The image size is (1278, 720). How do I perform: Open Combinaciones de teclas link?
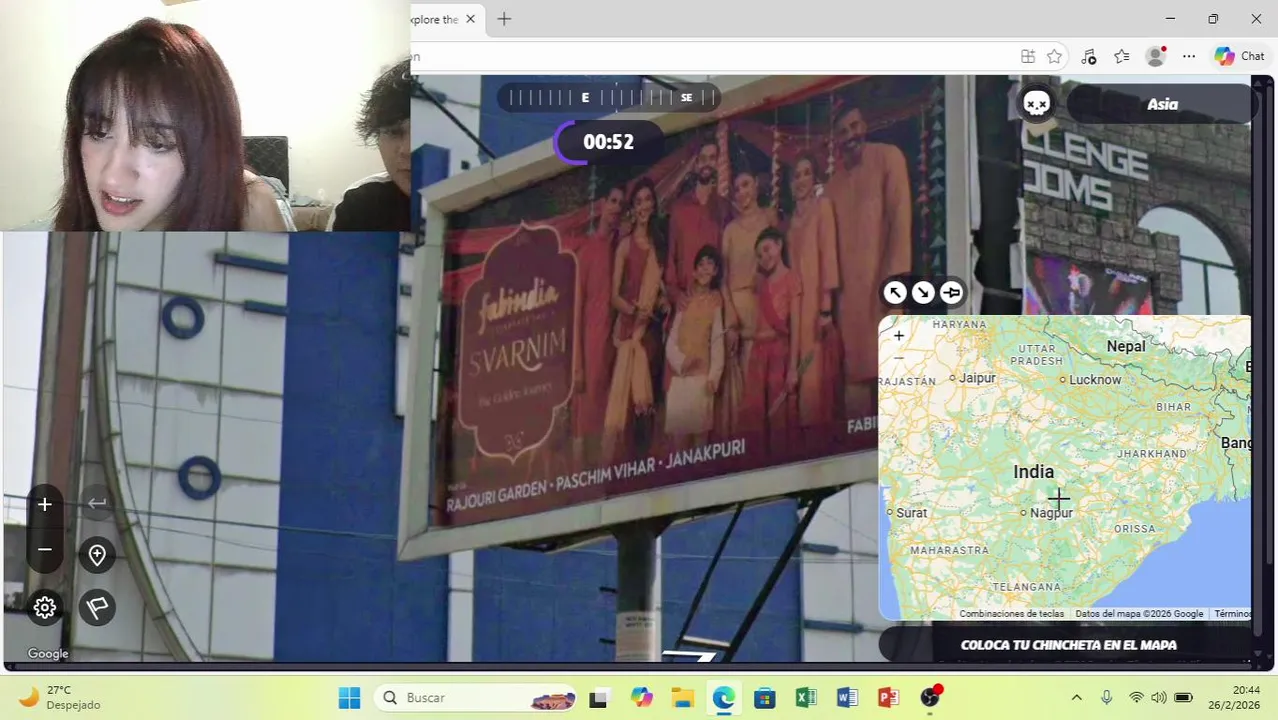pos(1011,614)
